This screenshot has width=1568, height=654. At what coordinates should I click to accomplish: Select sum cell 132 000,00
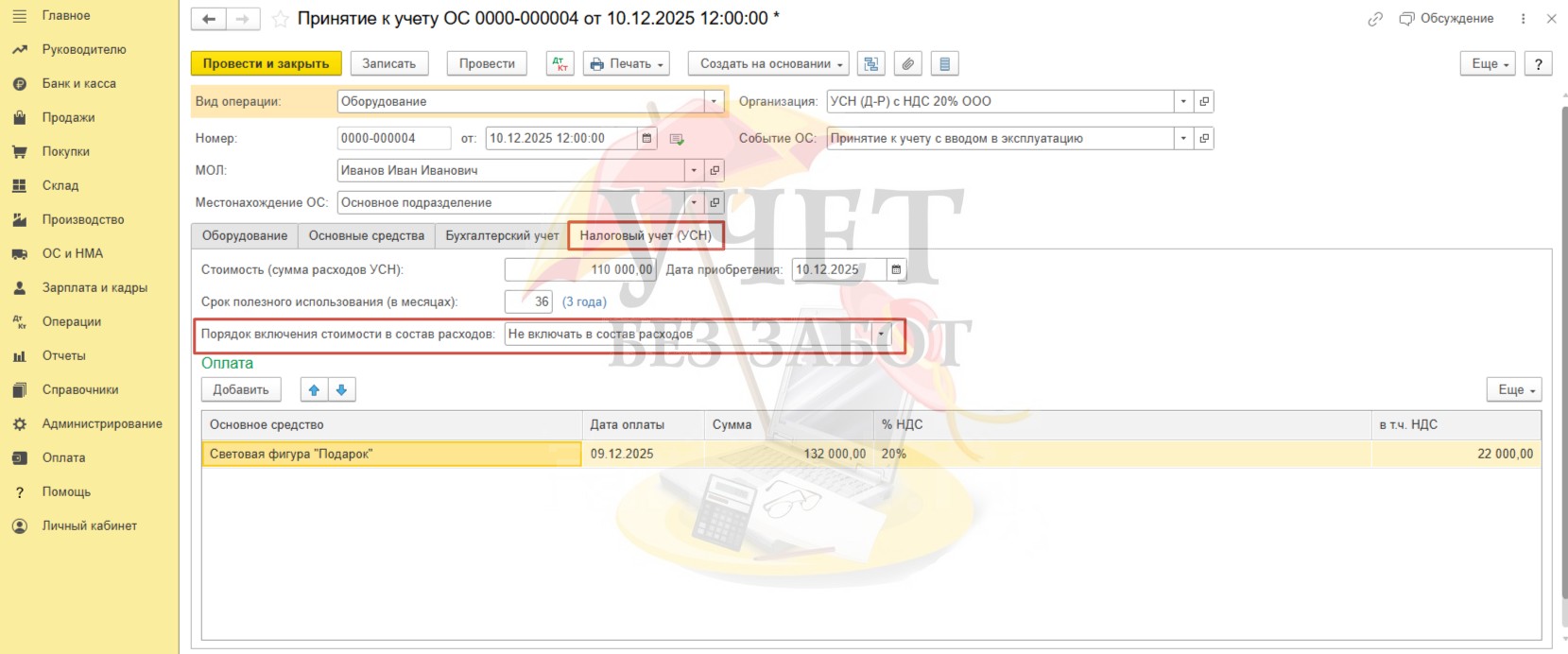point(789,454)
